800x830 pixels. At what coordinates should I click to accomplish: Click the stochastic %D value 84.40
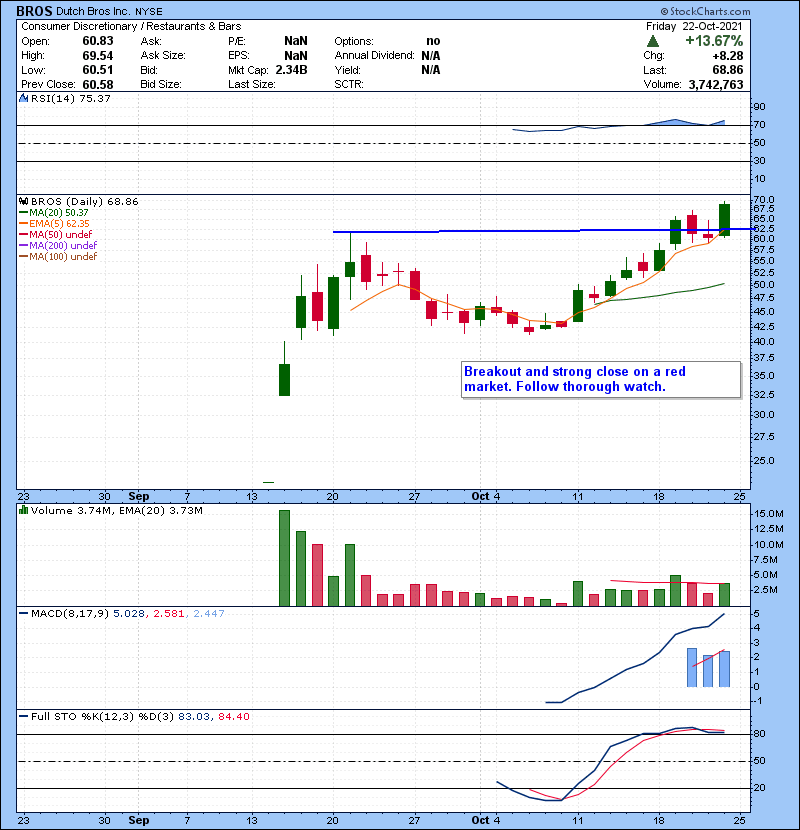pyautogui.click(x=233, y=716)
